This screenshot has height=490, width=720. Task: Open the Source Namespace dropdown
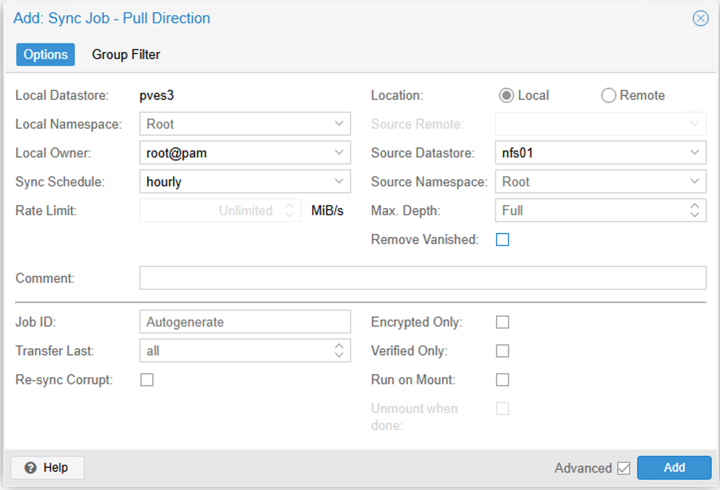695,182
